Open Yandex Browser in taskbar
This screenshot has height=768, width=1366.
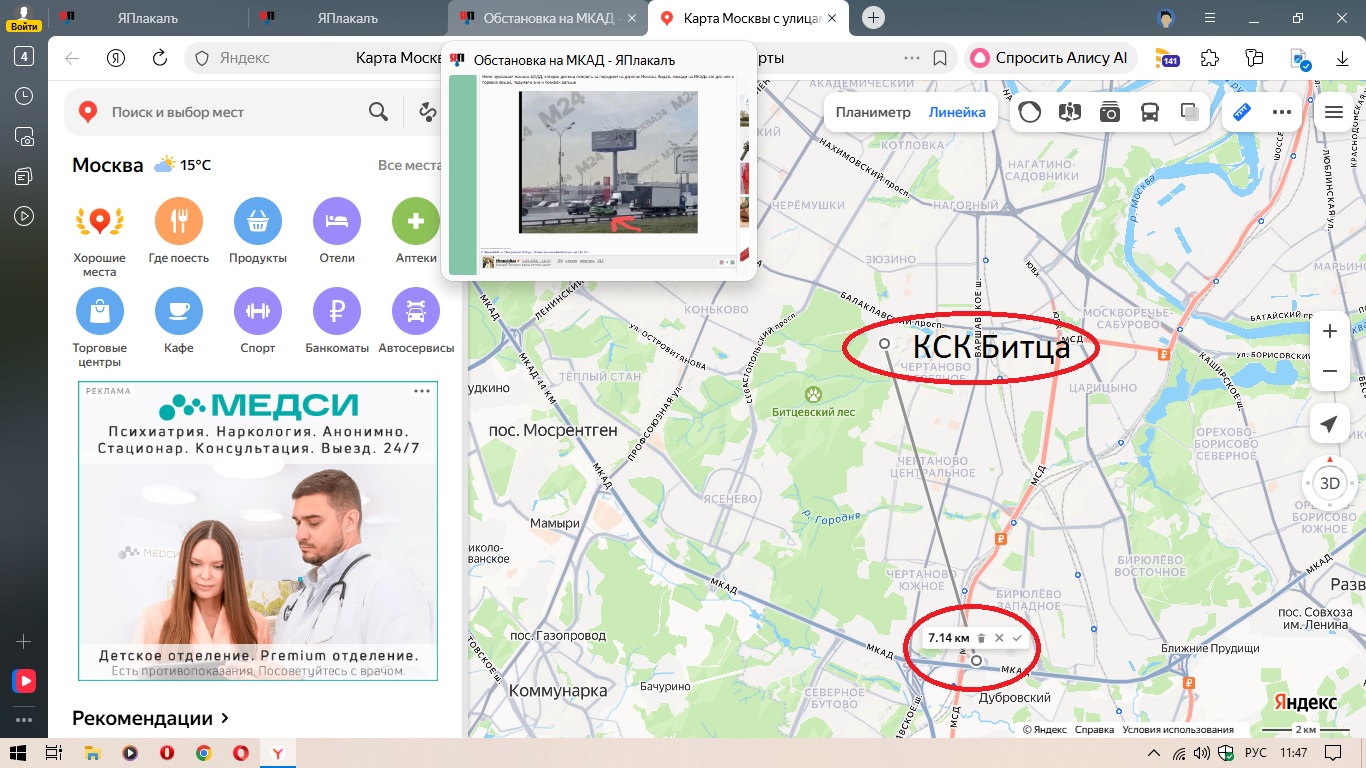tap(278, 752)
